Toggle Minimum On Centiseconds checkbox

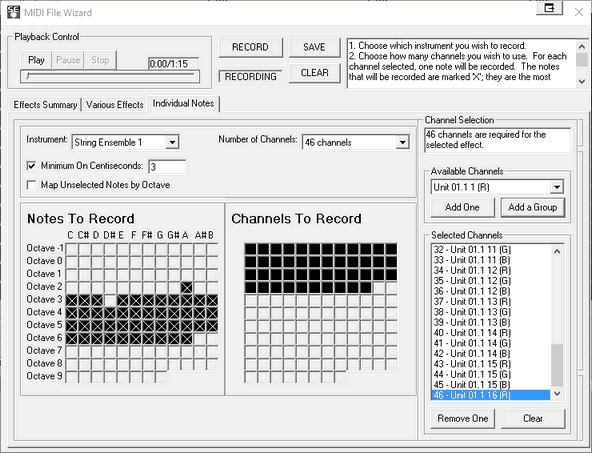pyautogui.click(x=32, y=166)
